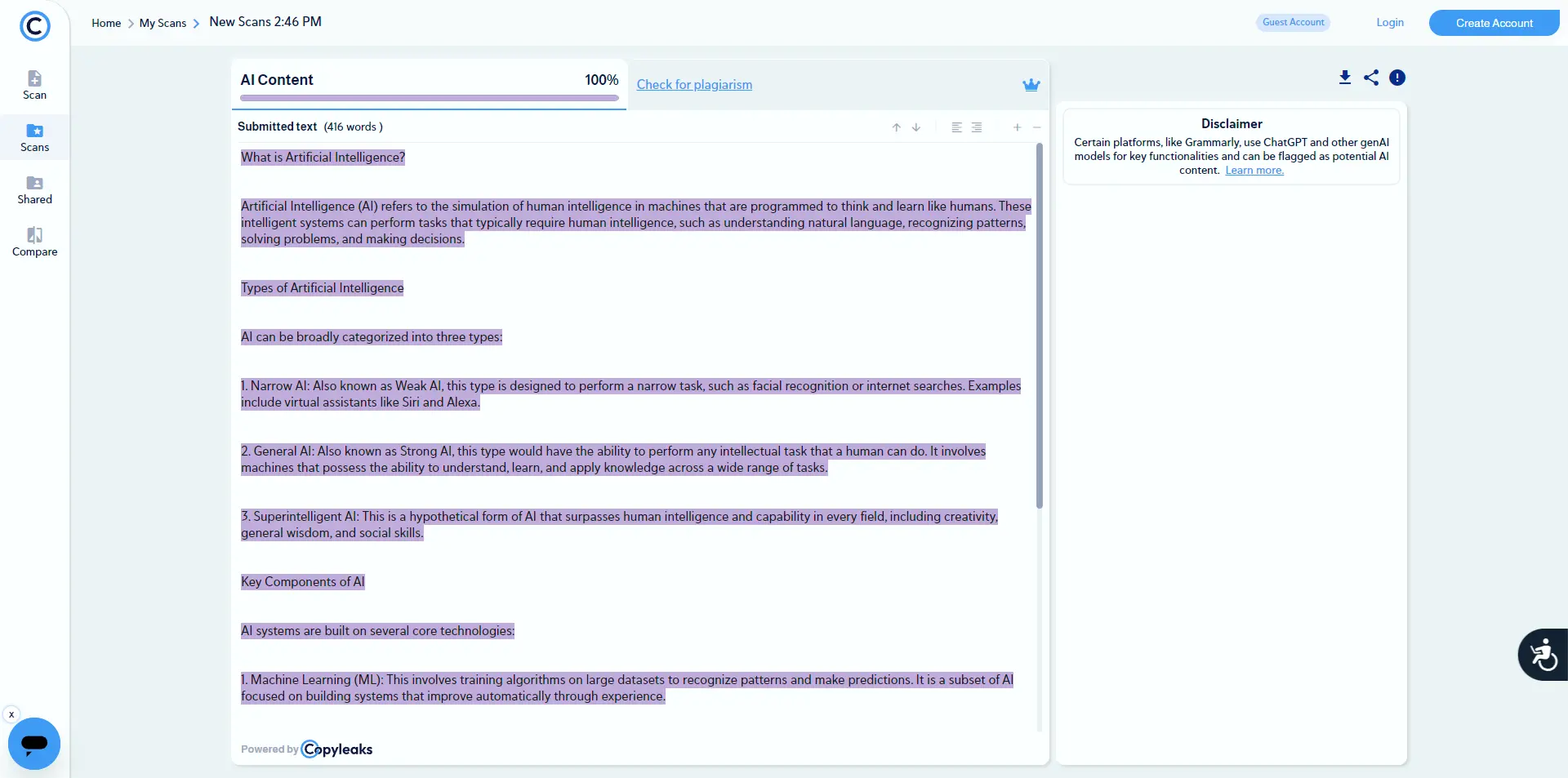Switch to the Check for plagiarism tab
The image size is (1568, 778).
pyautogui.click(x=694, y=85)
